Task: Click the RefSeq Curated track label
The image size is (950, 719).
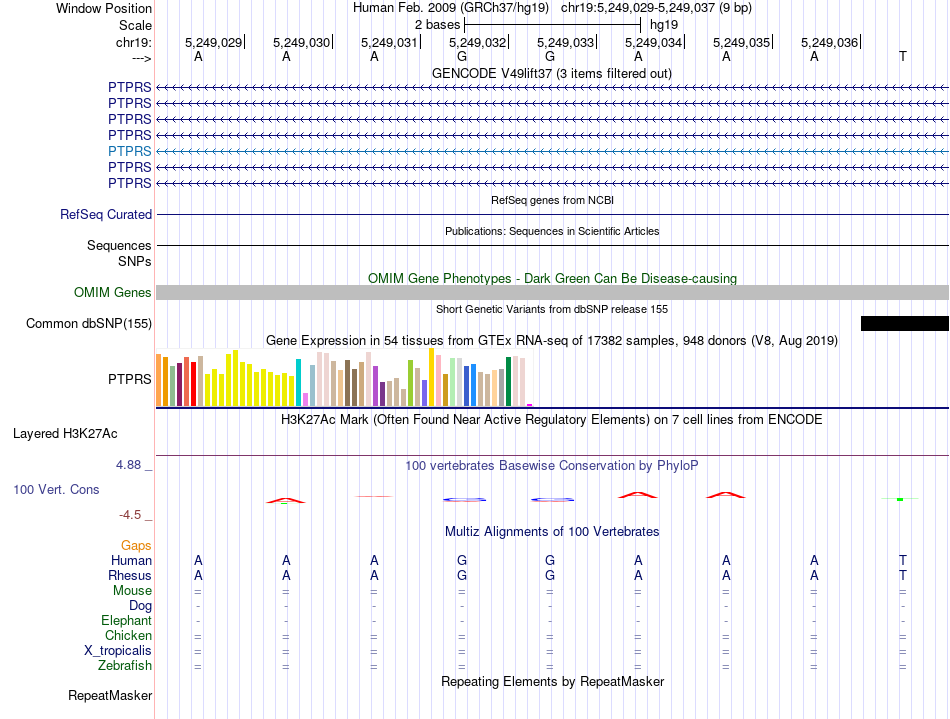Action: [106, 214]
